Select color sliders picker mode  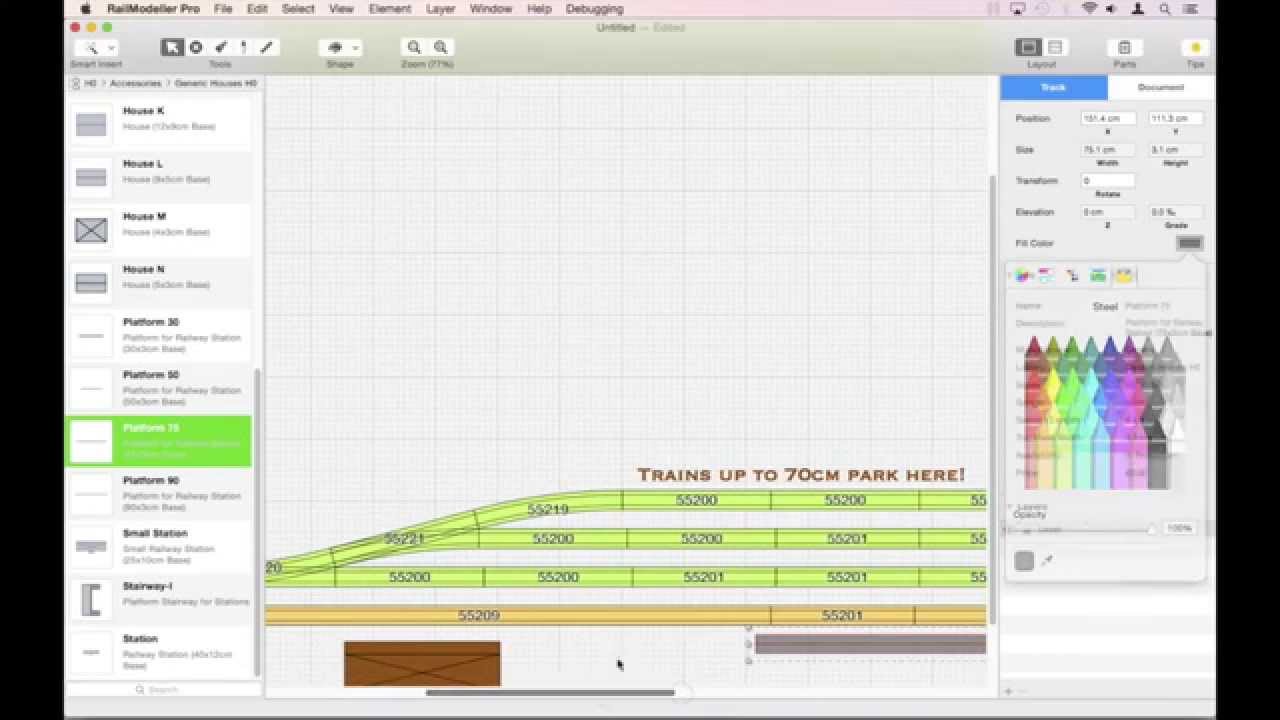pos(1046,276)
